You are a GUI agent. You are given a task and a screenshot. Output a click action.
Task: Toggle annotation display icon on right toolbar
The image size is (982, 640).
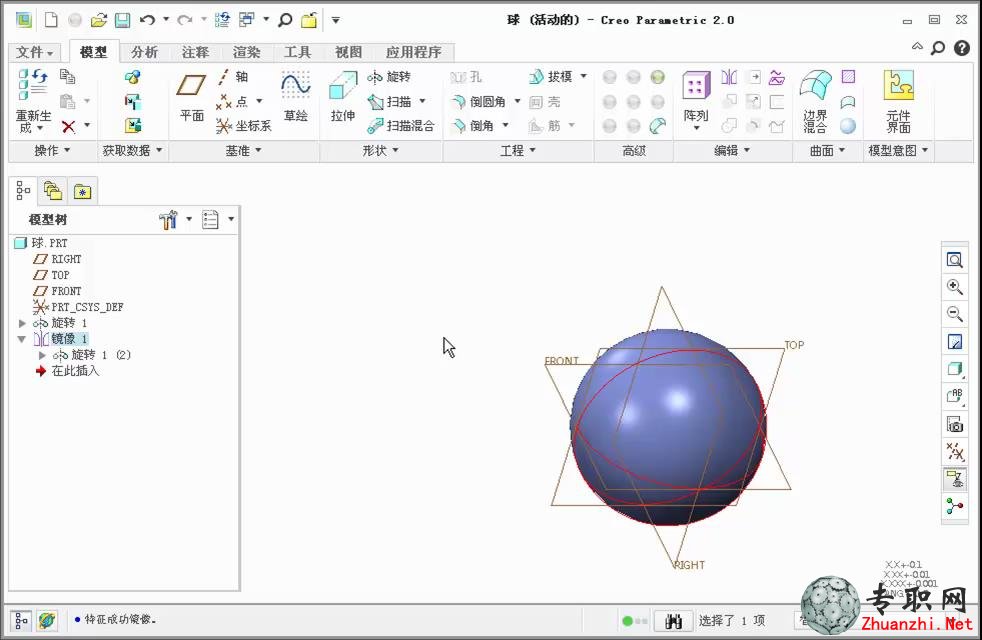[954, 479]
